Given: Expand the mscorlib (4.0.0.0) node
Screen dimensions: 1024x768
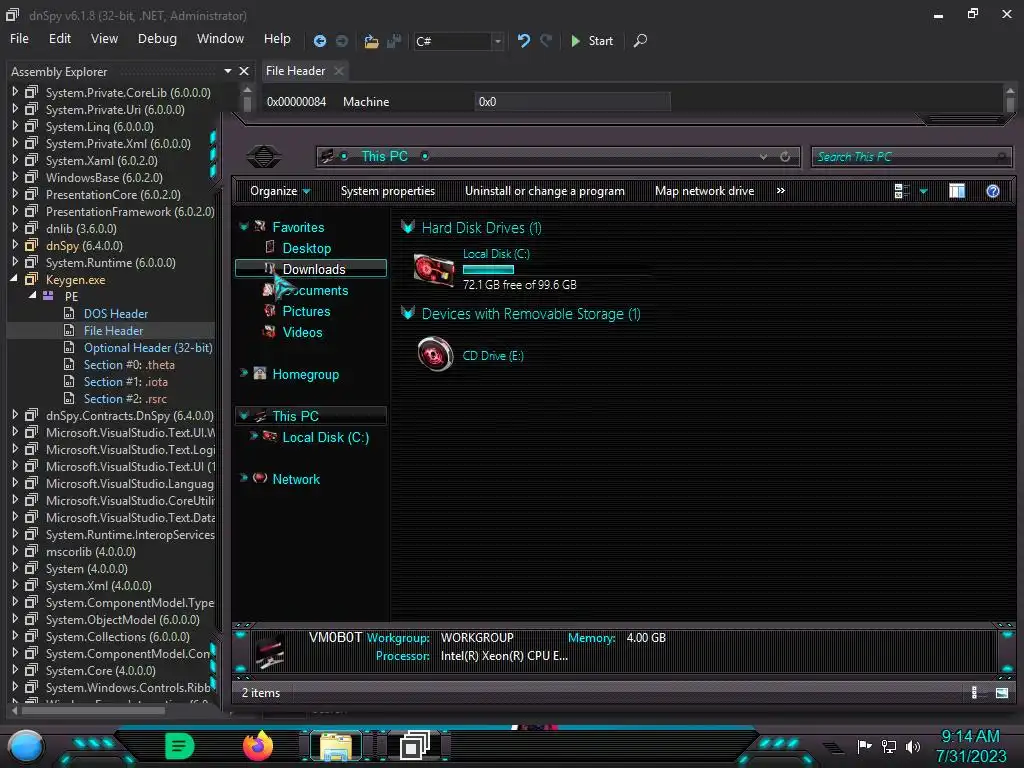Looking at the screenshot, I should pyautogui.click(x=15, y=551).
